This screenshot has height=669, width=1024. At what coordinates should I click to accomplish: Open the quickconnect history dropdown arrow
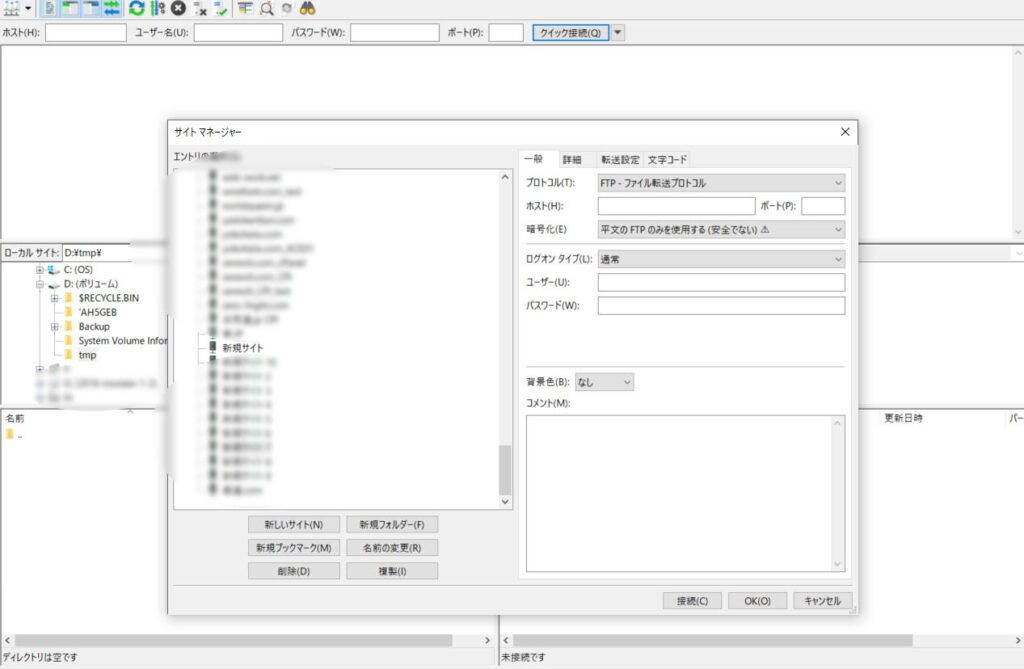coord(618,33)
